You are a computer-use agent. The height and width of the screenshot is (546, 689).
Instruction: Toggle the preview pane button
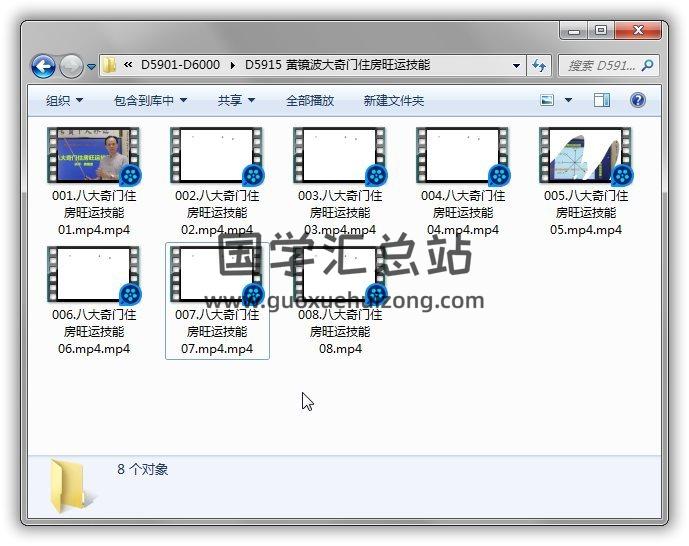point(602,101)
